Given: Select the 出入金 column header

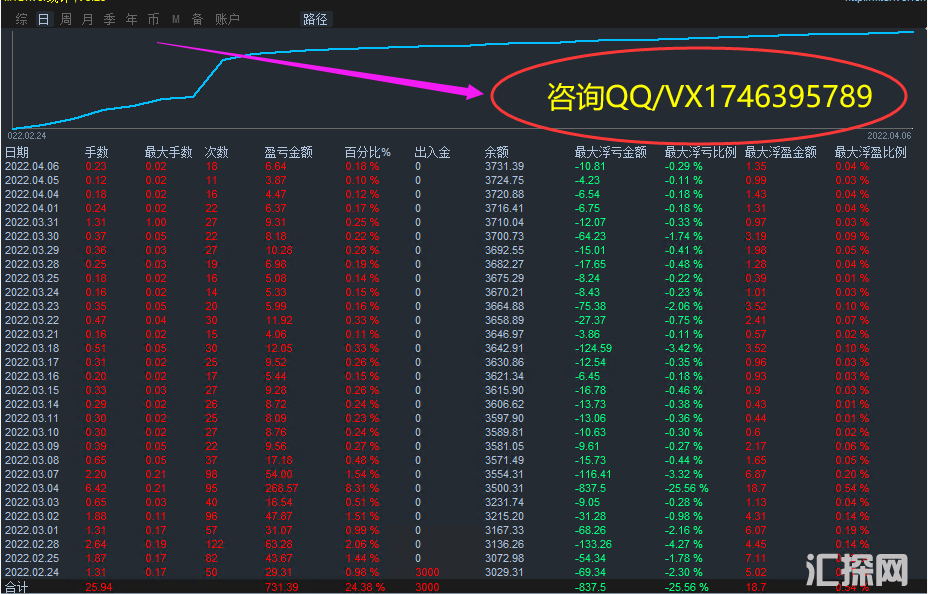Looking at the screenshot, I should coord(433,153).
